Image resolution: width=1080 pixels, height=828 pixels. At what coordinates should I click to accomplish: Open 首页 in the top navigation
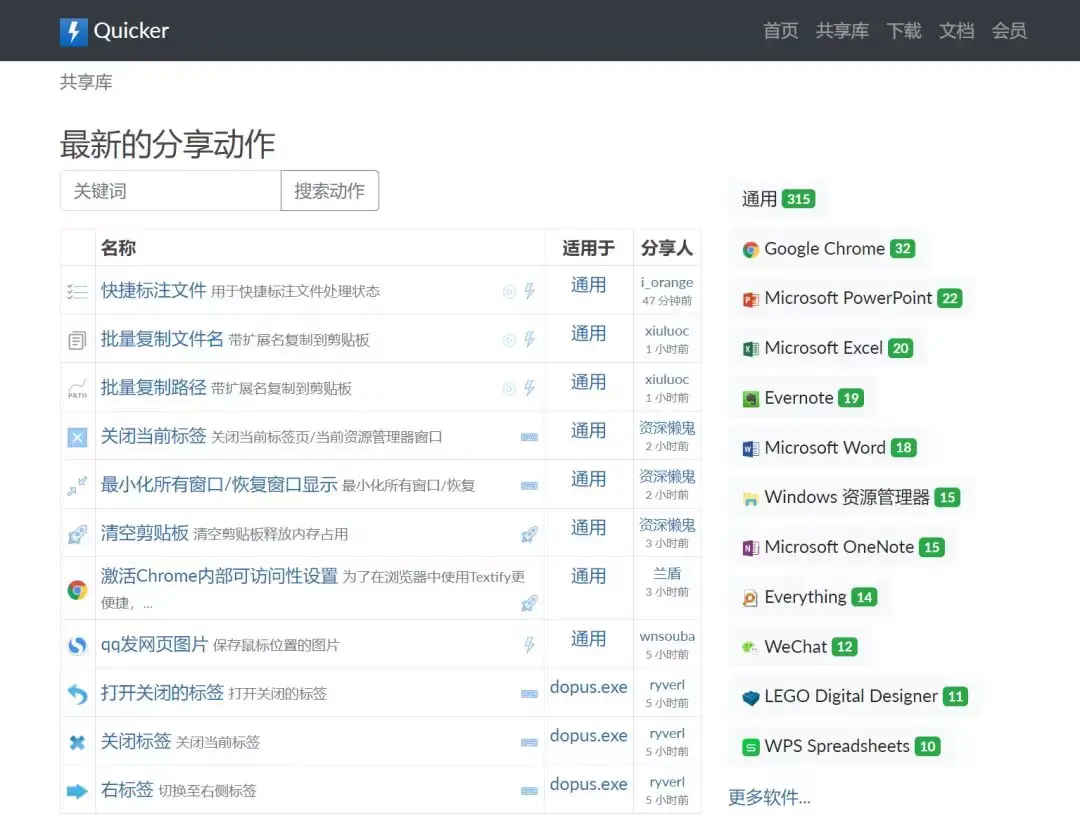pyautogui.click(x=780, y=31)
